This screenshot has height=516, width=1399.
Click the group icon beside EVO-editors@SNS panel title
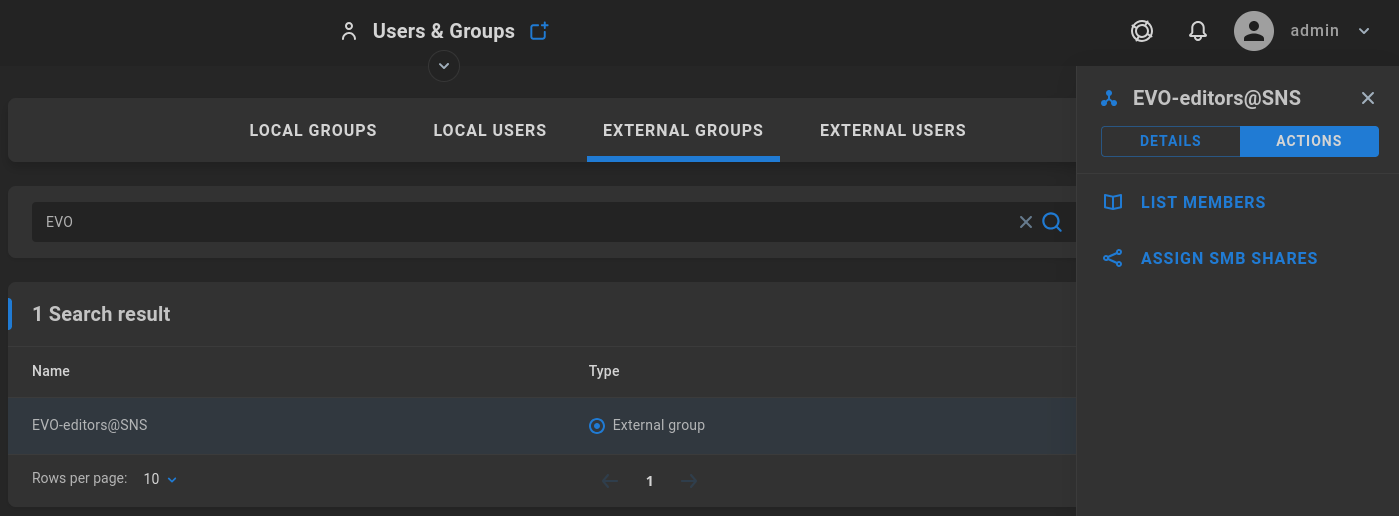[1109, 98]
